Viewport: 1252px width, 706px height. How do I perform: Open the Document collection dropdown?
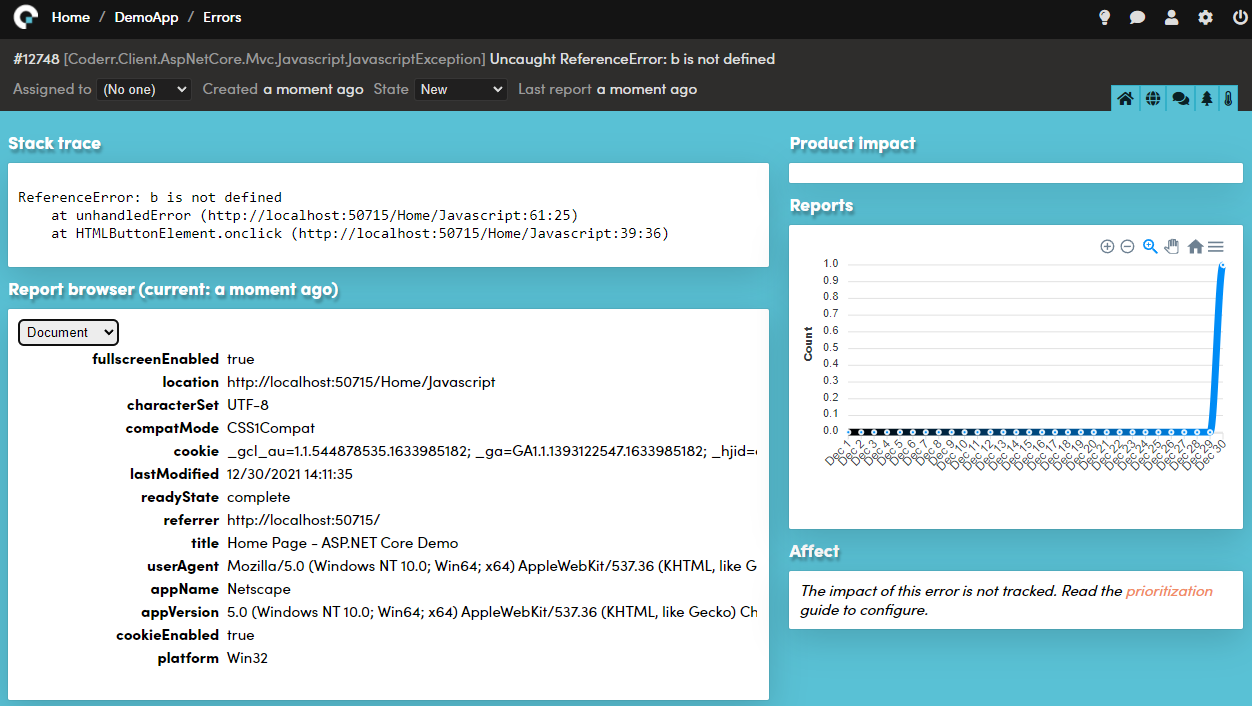pyautogui.click(x=68, y=332)
